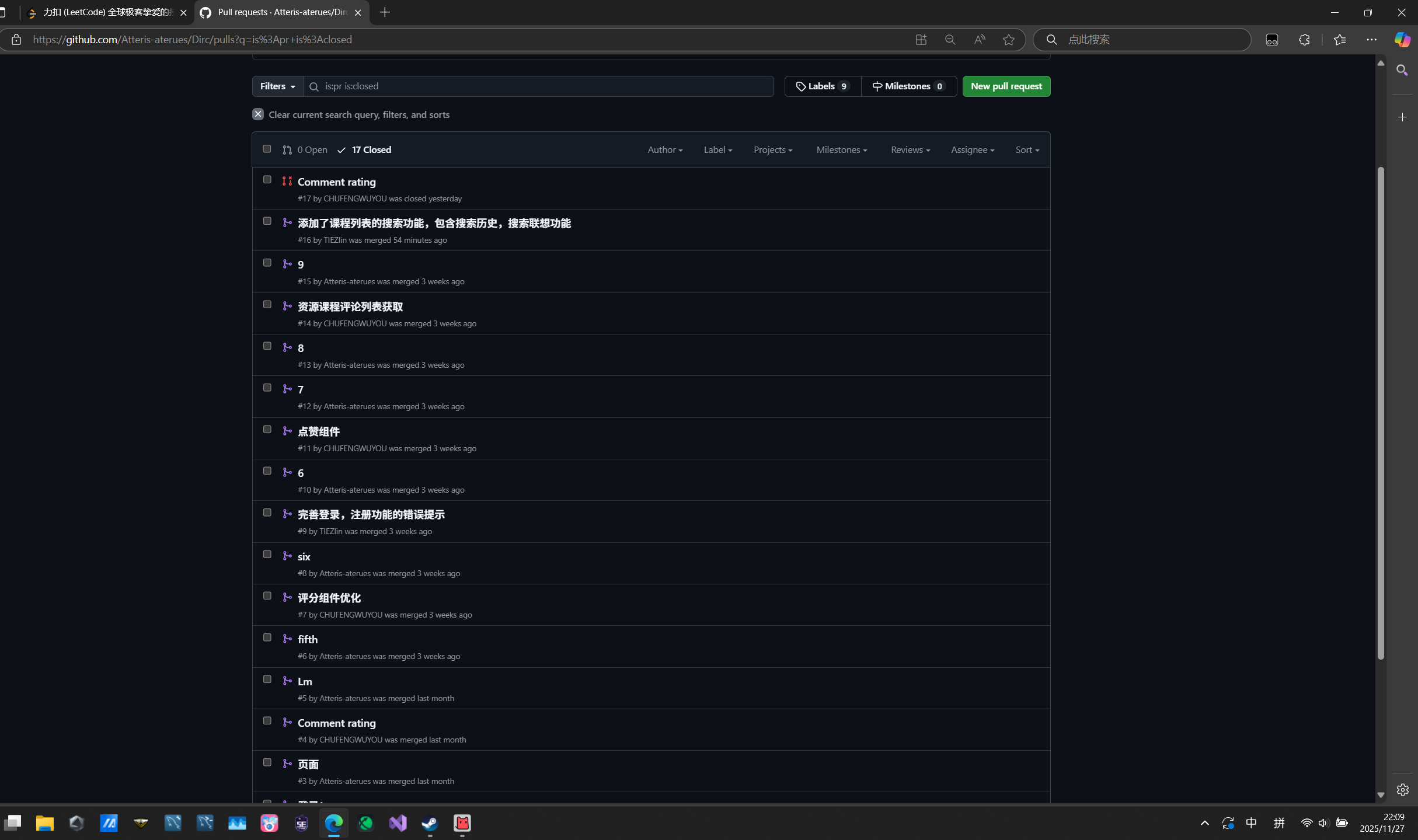Click the New pull request button
Viewport: 1418px width, 840px height.
(1005, 86)
